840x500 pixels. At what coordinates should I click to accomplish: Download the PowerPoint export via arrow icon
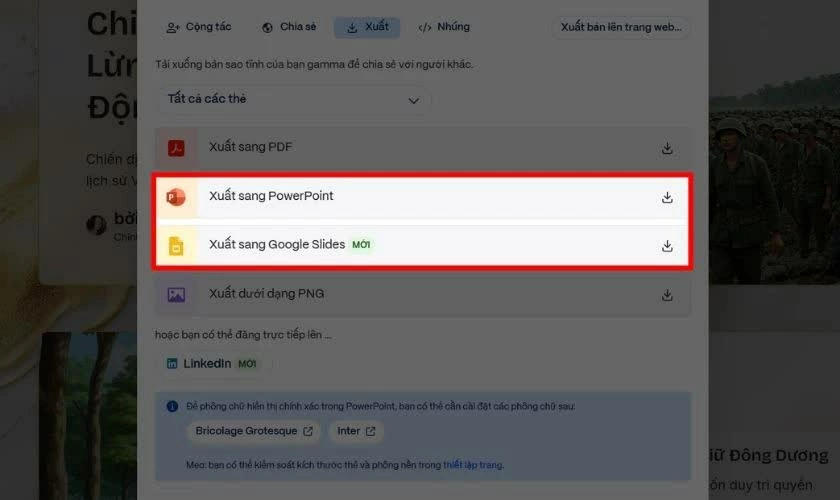(x=667, y=197)
